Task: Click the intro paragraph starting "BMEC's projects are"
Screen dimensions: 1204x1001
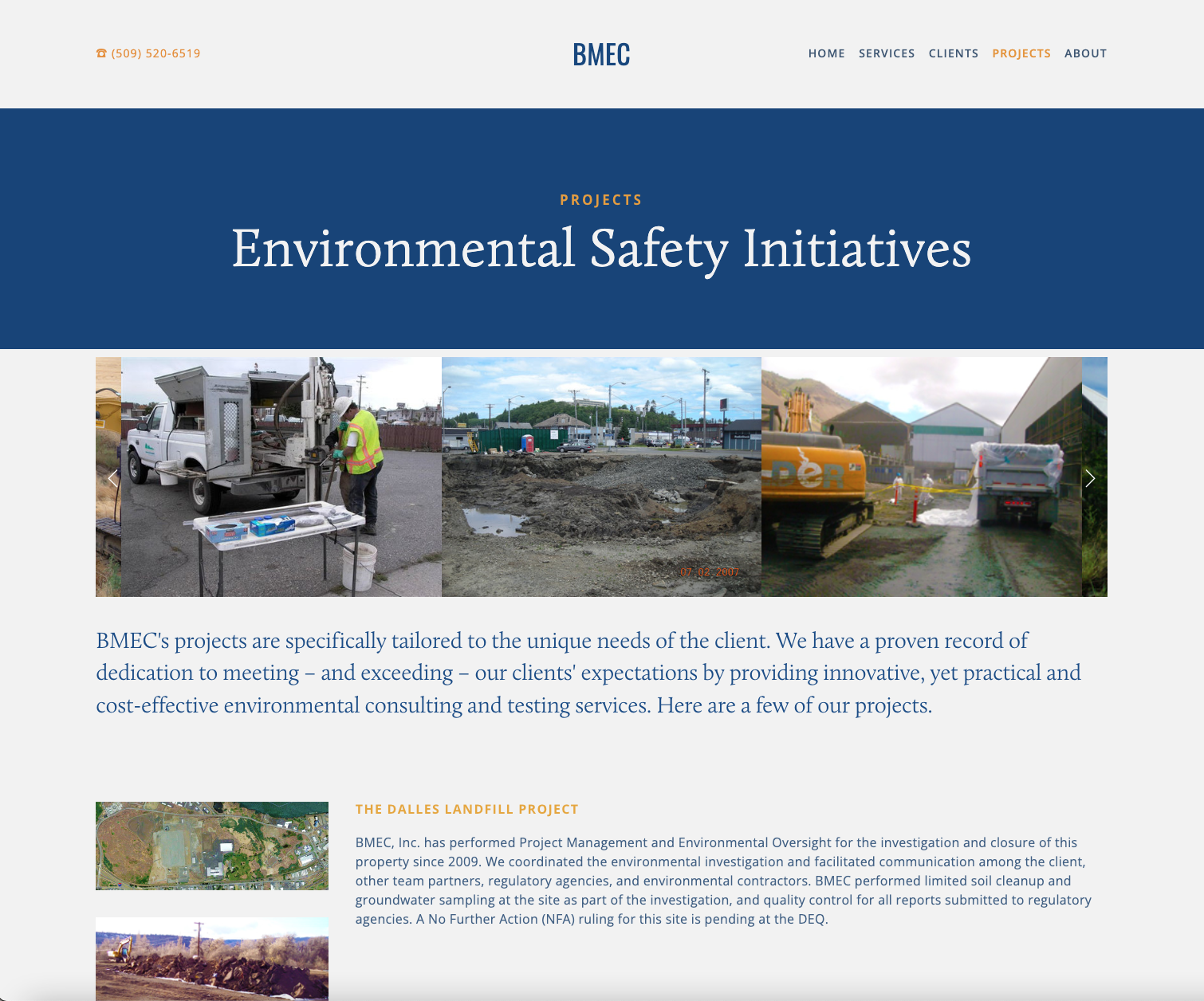Action: (588, 673)
